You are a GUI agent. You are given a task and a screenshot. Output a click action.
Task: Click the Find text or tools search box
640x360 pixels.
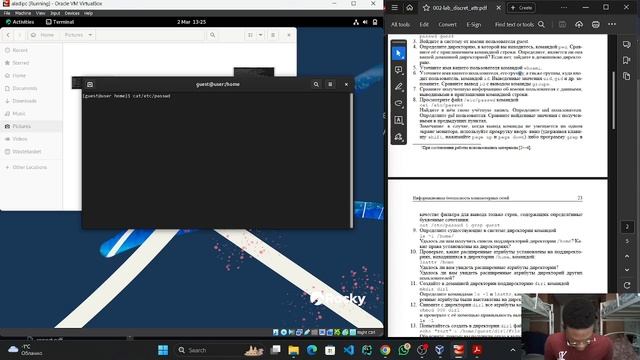pos(520,24)
